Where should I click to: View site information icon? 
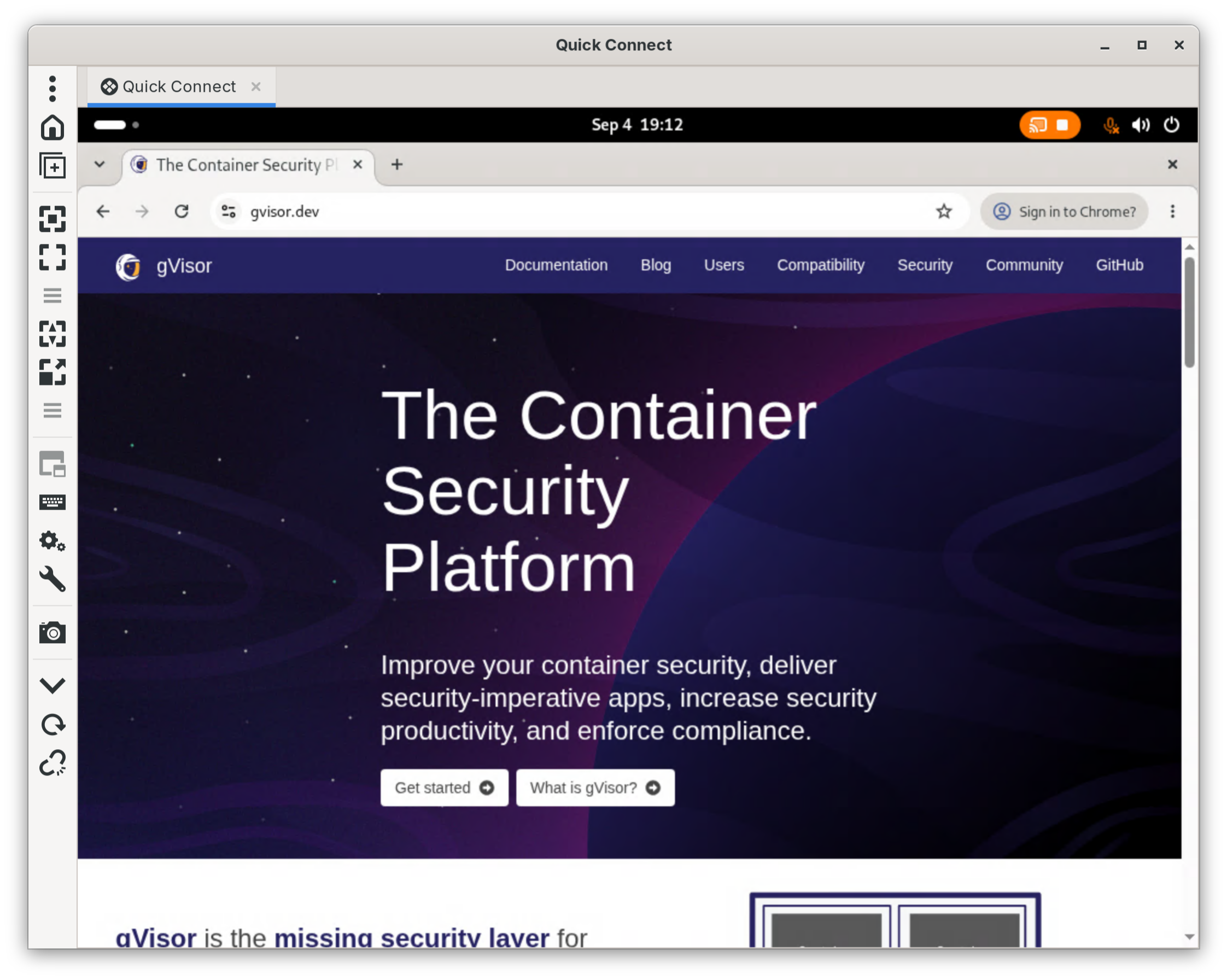coord(229,212)
